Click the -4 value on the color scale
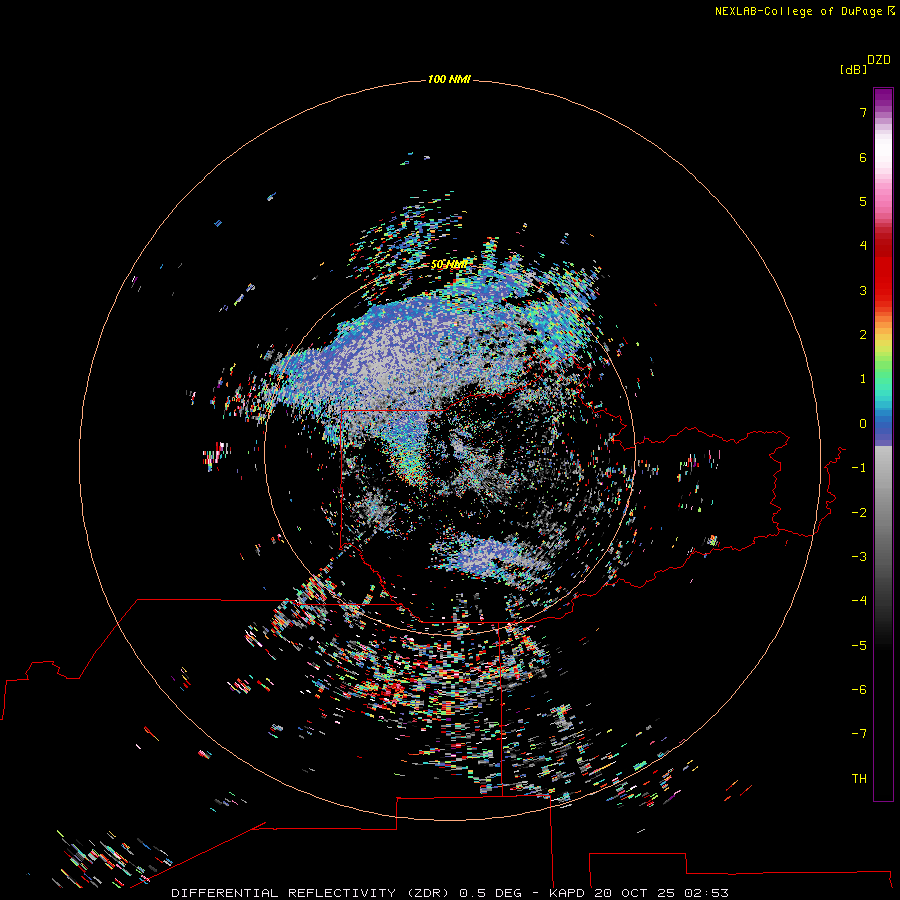Viewport: 900px width, 900px height. coord(859,601)
